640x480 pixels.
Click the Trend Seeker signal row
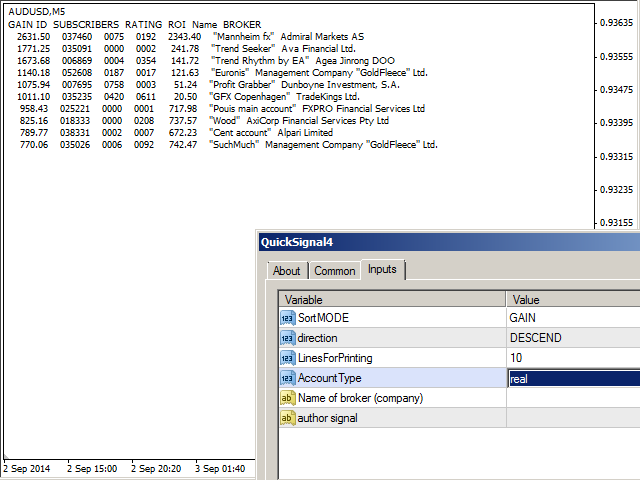click(x=186, y=49)
